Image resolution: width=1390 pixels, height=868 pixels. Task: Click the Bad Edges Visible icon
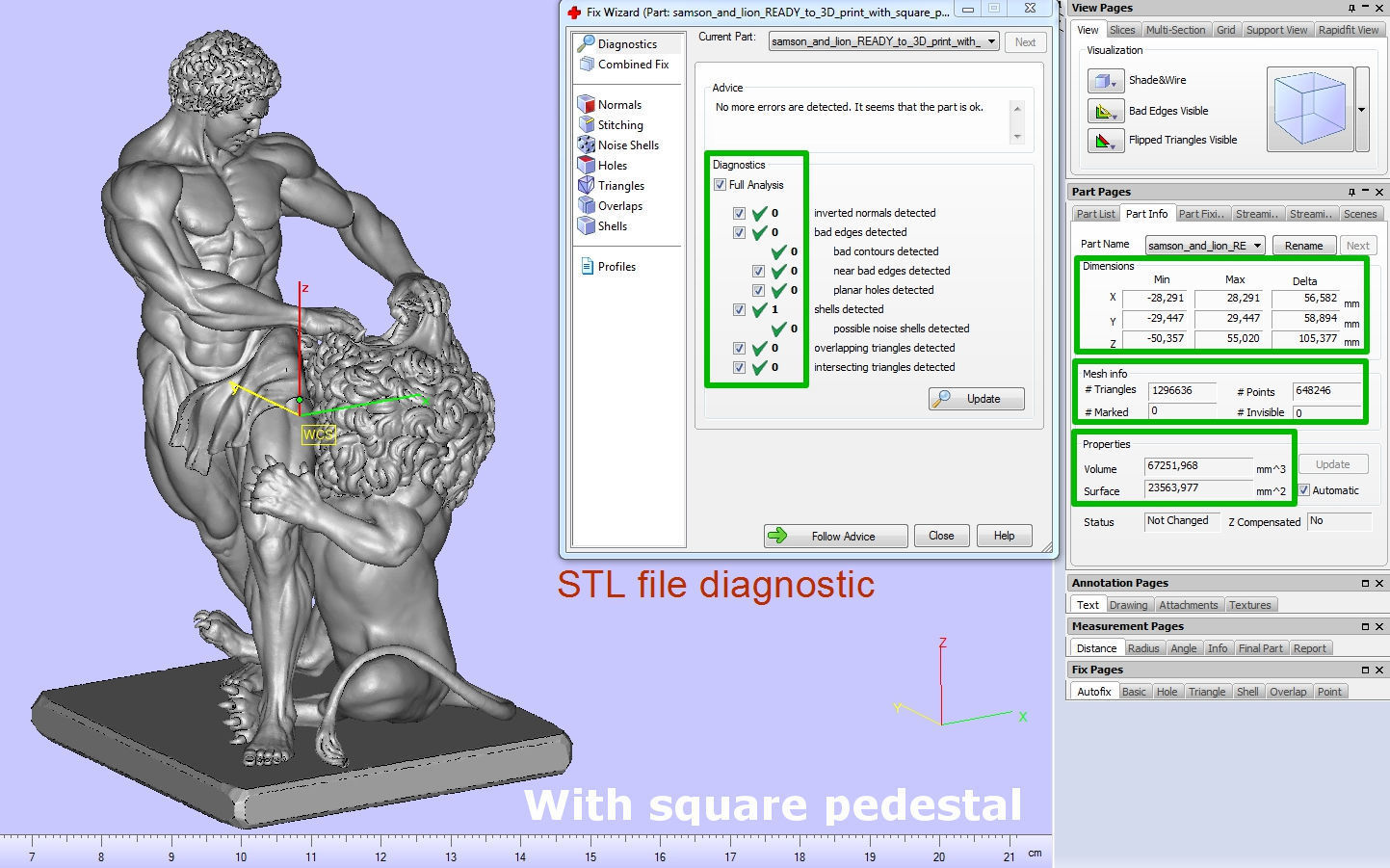point(1105,111)
